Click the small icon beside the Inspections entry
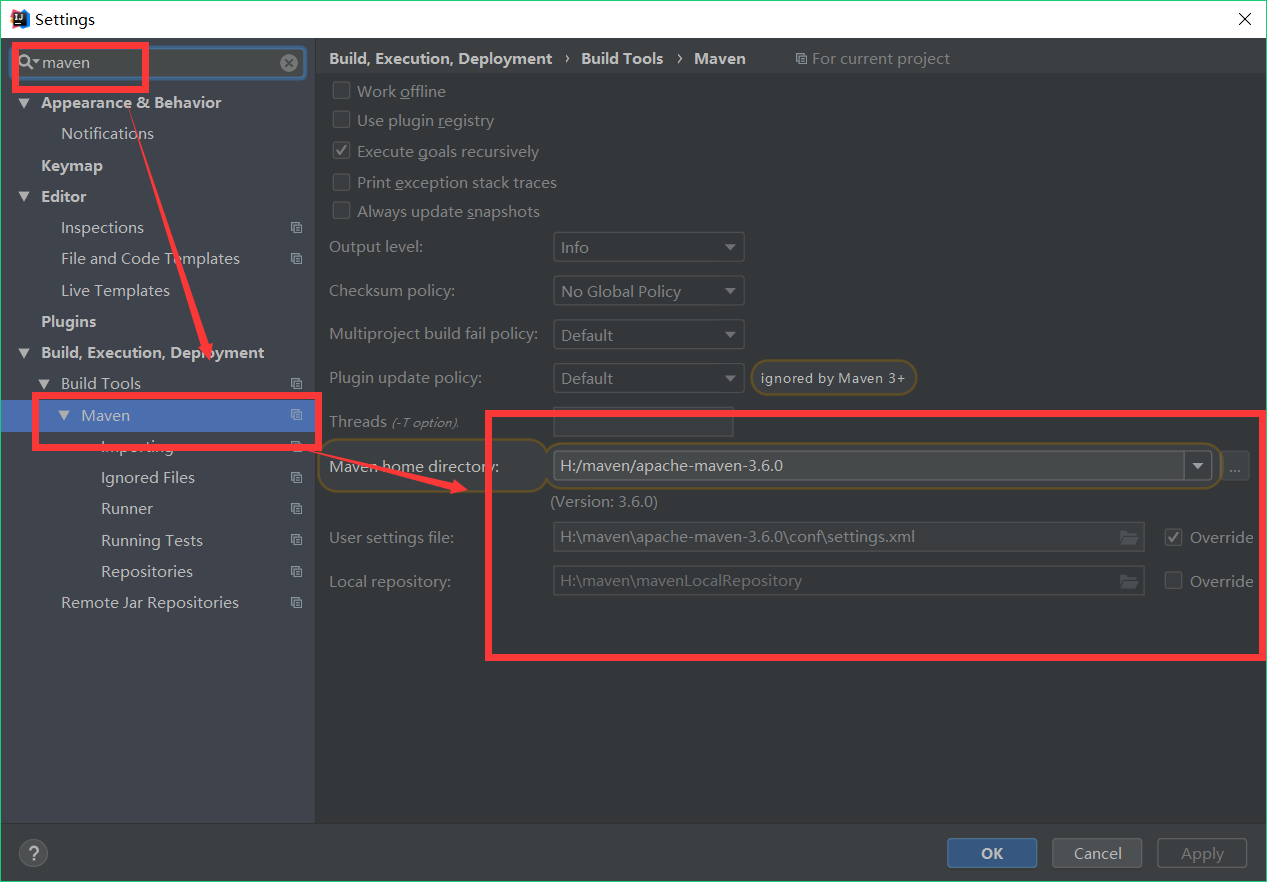Image resolution: width=1267 pixels, height=882 pixels. [296, 227]
